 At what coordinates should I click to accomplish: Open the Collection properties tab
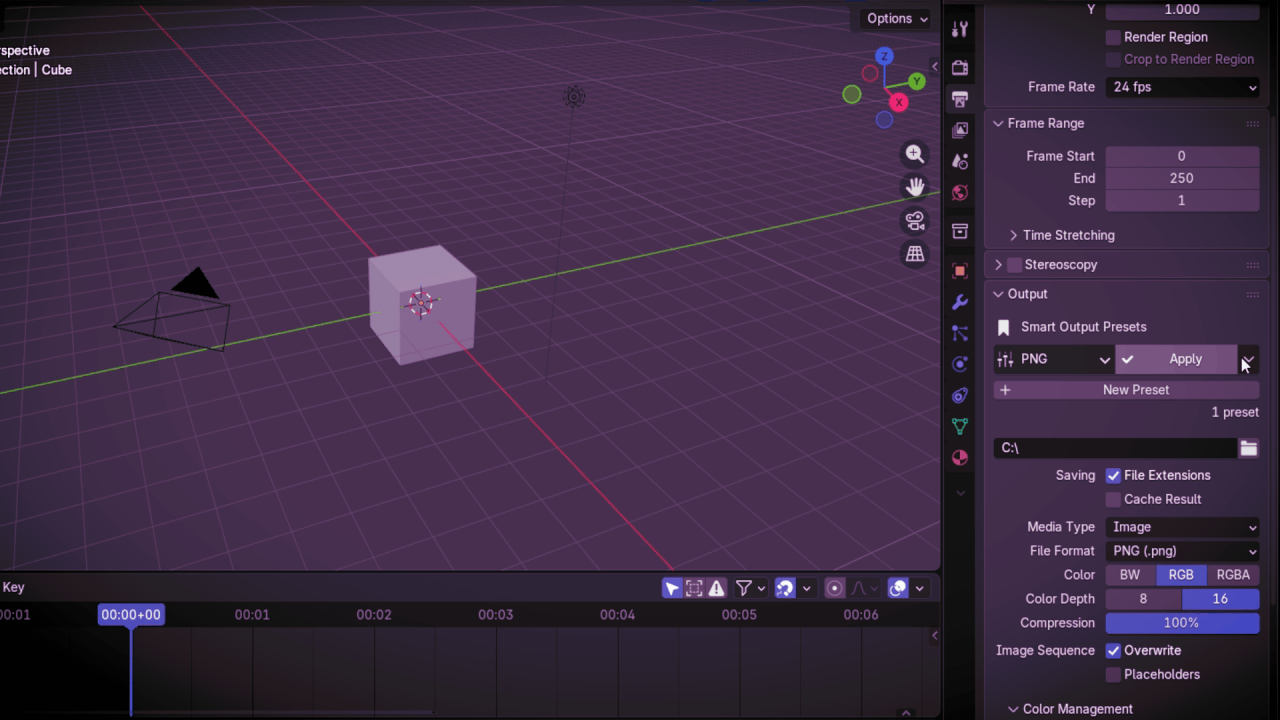(960, 231)
